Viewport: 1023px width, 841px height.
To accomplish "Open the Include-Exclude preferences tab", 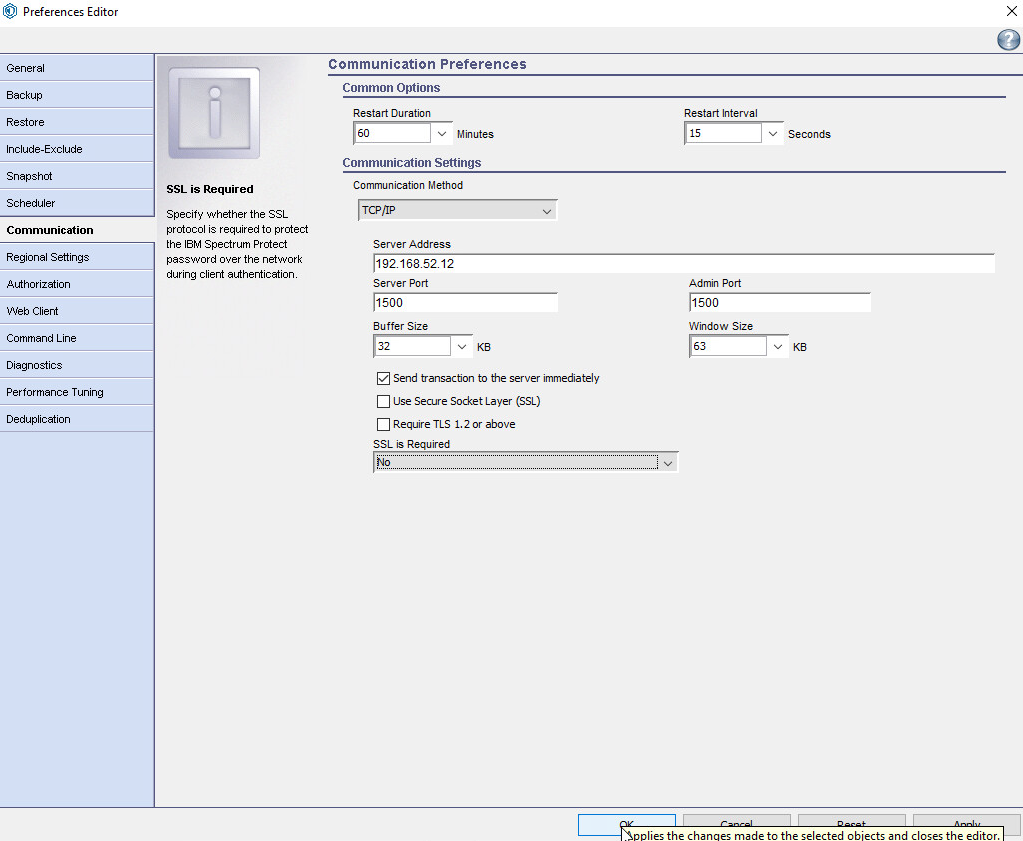I will click(x=77, y=149).
